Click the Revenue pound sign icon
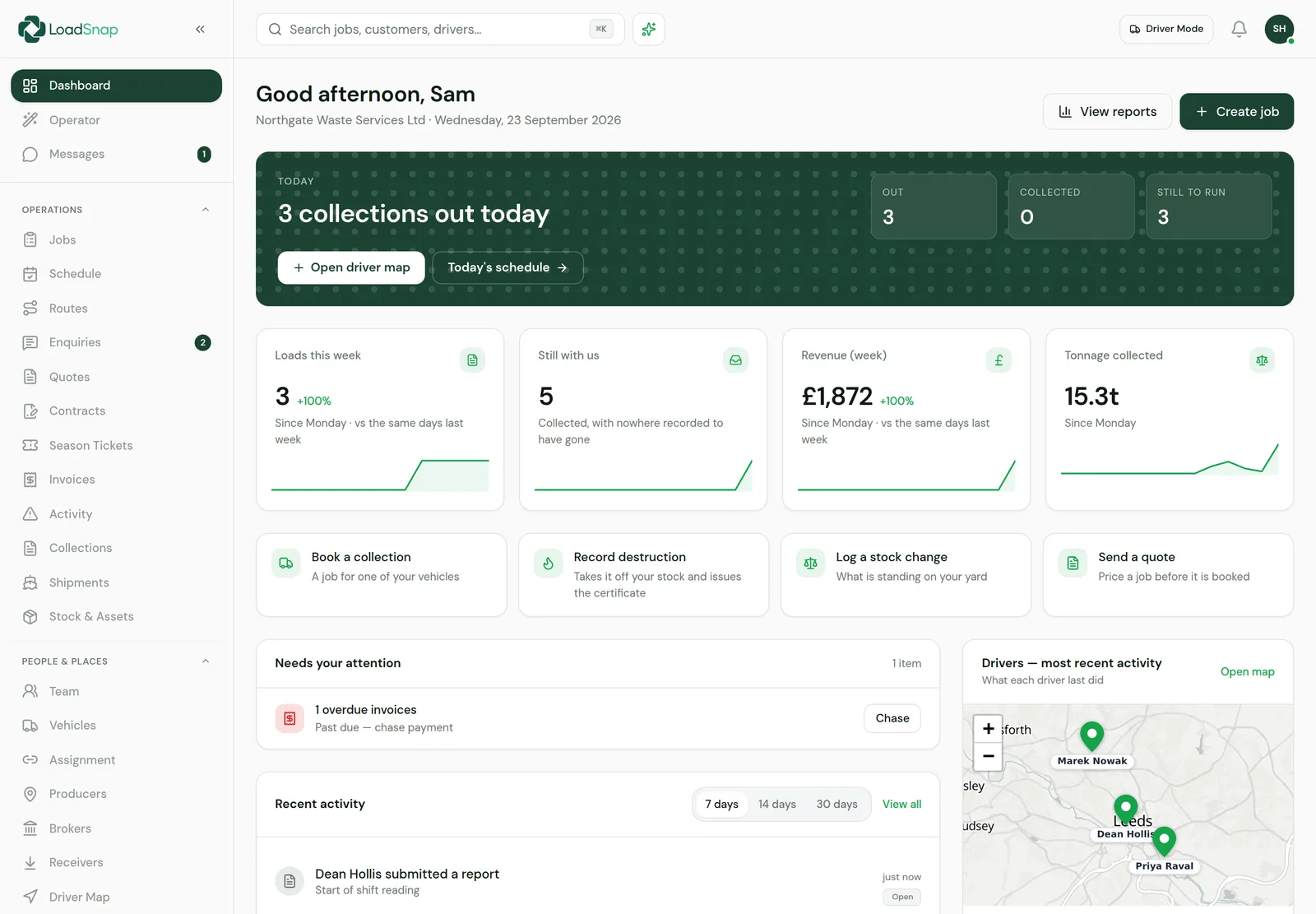The height and width of the screenshot is (914, 1316). click(999, 360)
